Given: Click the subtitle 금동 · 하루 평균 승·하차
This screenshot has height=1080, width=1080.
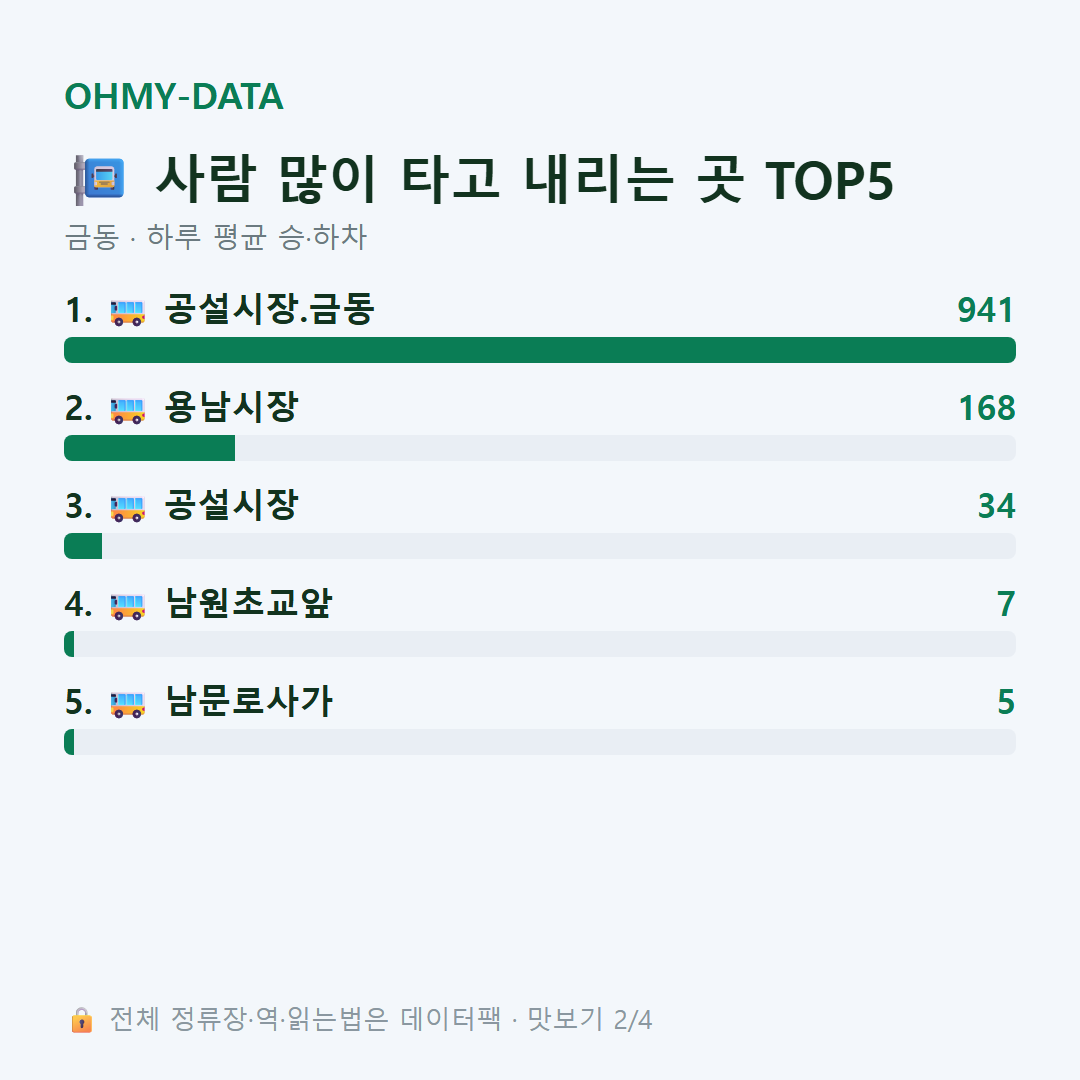Looking at the screenshot, I should pyautogui.click(x=216, y=237).
